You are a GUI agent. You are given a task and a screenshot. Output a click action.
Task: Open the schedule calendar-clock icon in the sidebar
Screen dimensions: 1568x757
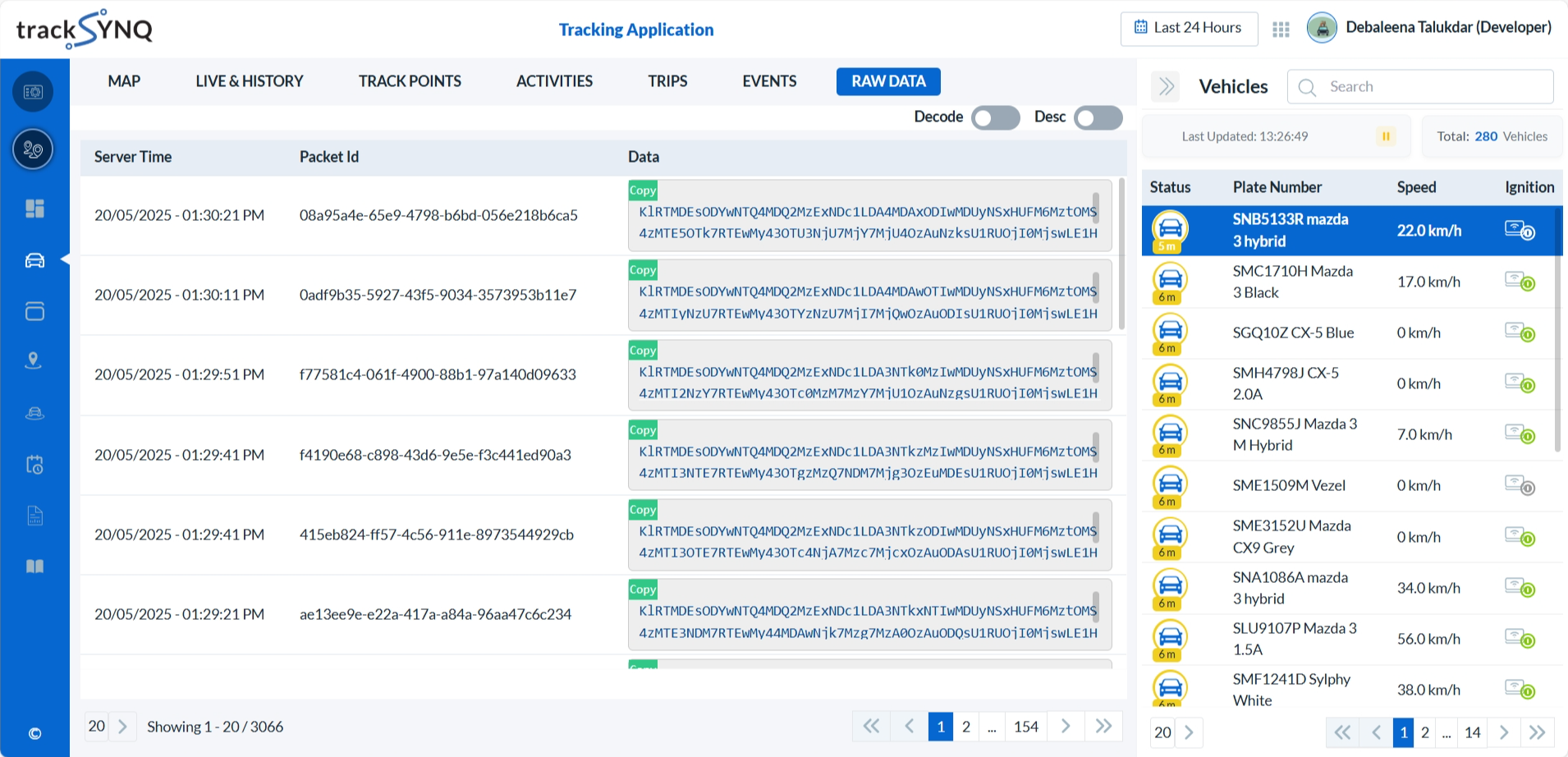pos(34,465)
